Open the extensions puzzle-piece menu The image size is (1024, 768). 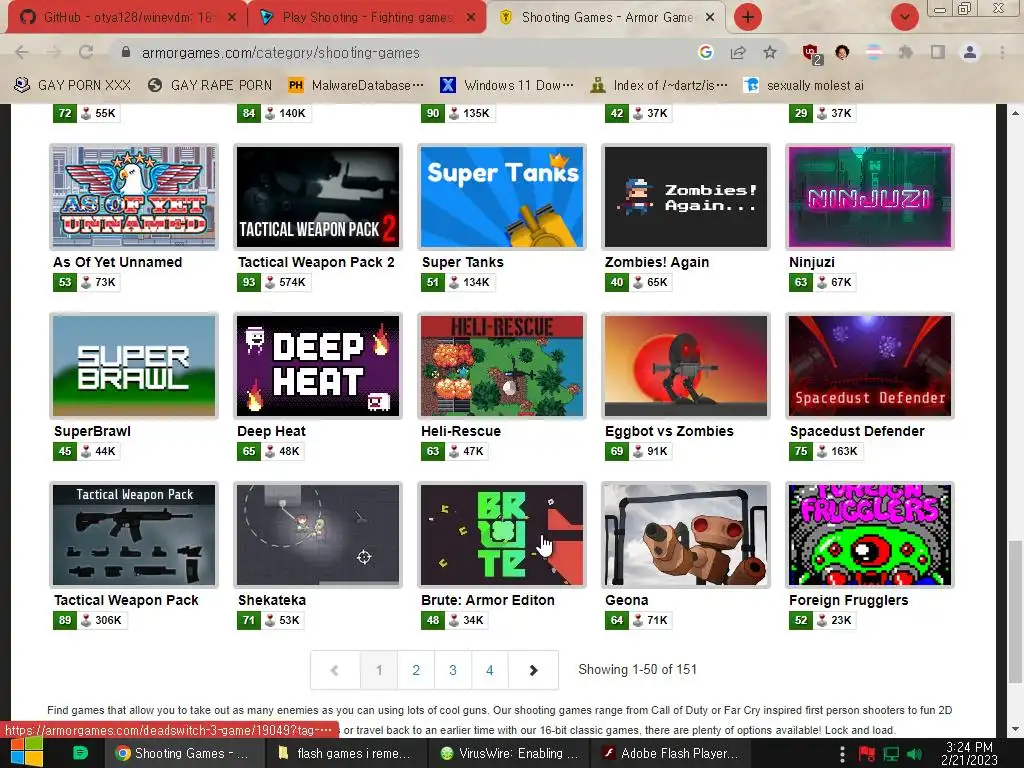tap(905, 52)
